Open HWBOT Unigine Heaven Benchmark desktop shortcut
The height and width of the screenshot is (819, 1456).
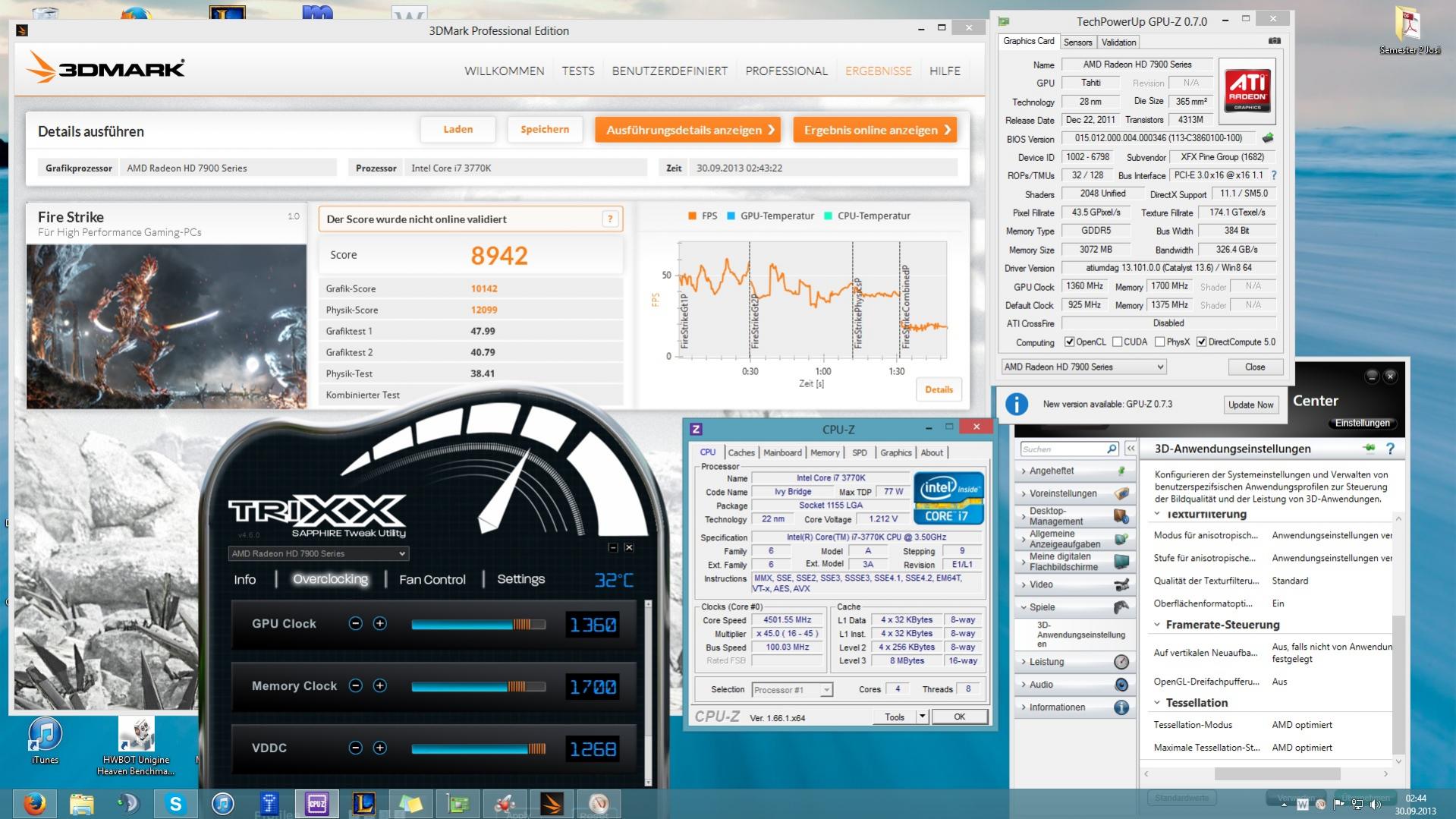tap(136, 747)
